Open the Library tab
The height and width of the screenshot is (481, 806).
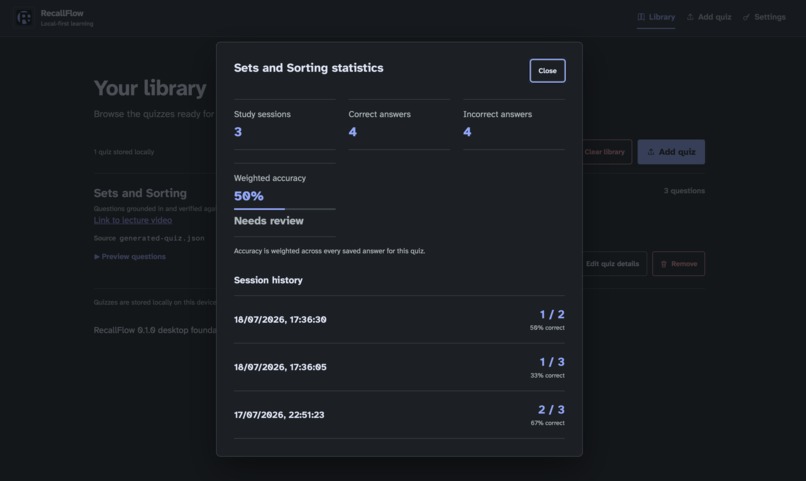(x=656, y=17)
